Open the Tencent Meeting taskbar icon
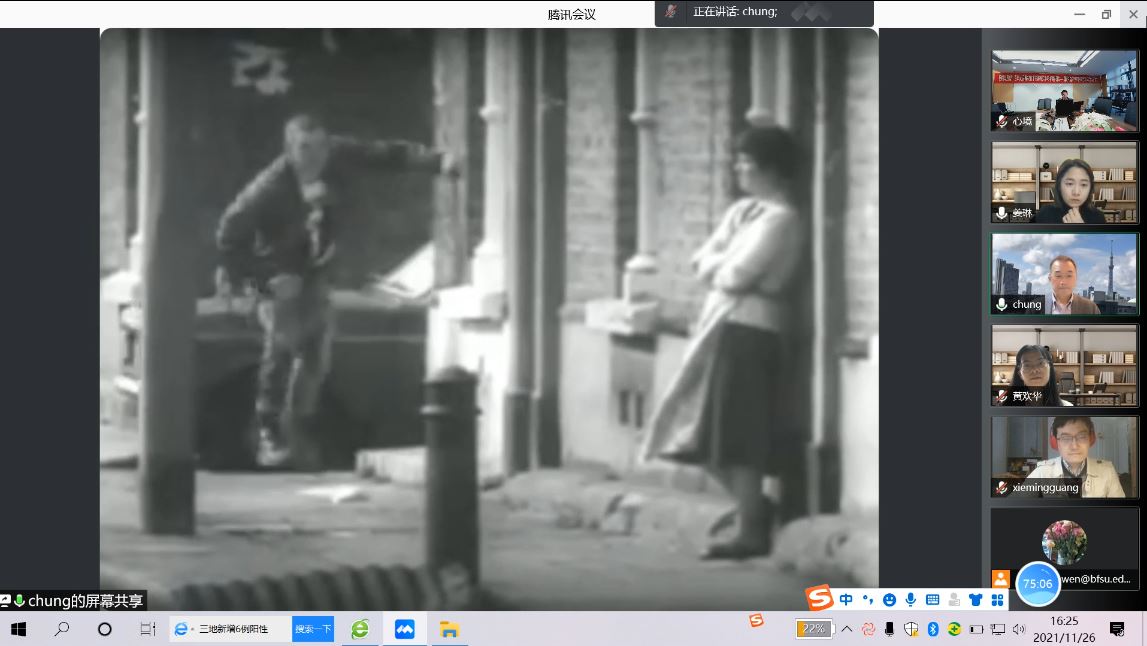Image resolution: width=1147 pixels, height=646 pixels. [405, 629]
